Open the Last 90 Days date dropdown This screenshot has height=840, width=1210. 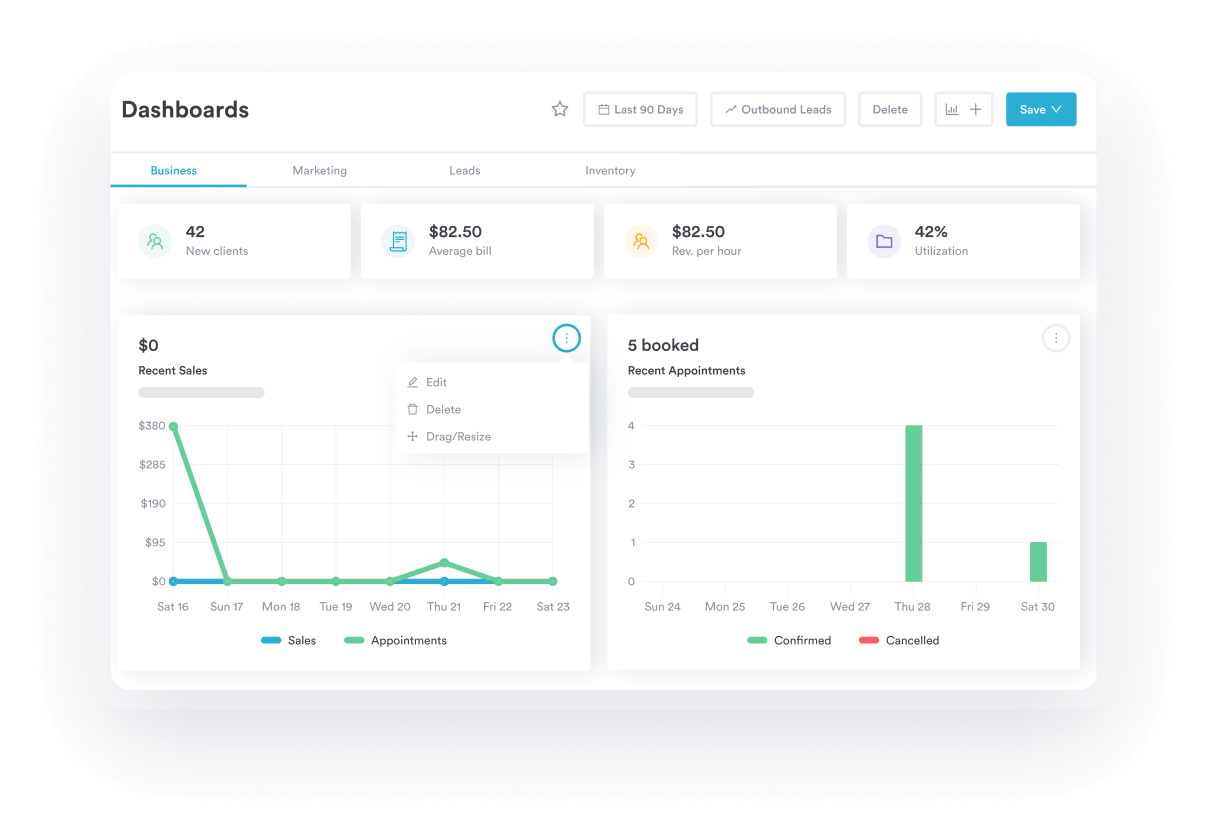(x=640, y=110)
